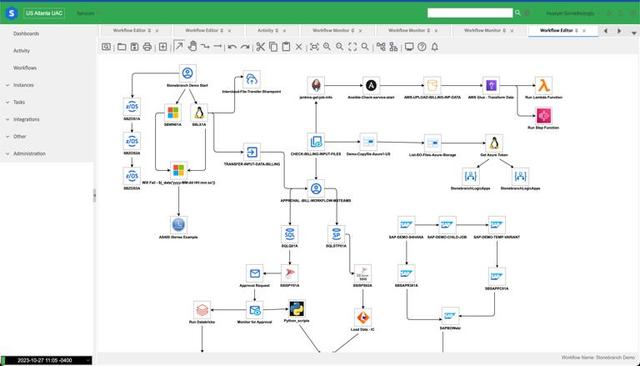Click the Undo arrow in toolbar
Image resolution: width=640 pixels, height=366 pixels.
point(232,47)
